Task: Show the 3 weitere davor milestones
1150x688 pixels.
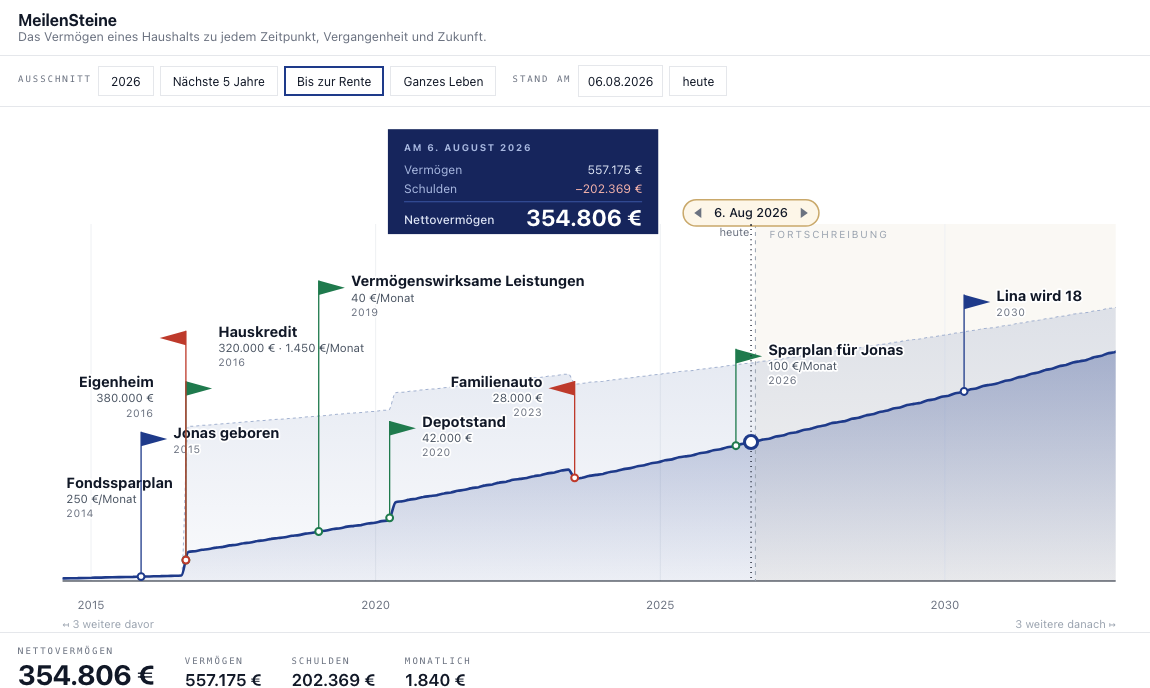Action: coord(109,624)
